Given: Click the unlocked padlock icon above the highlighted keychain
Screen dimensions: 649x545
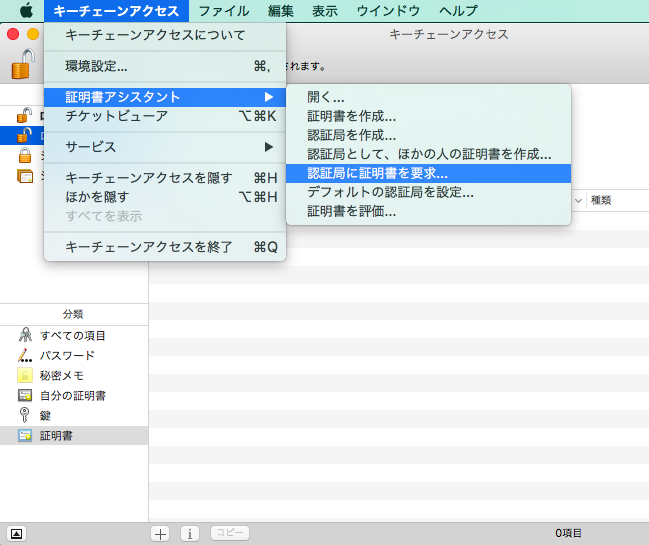Looking at the screenshot, I should [24, 115].
